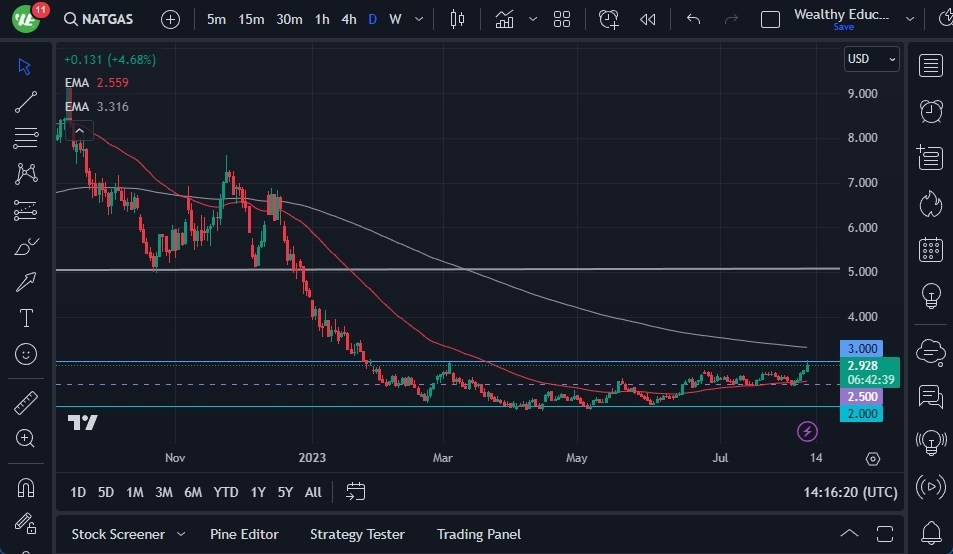Image resolution: width=953 pixels, height=554 pixels.
Task: Toggle lock all drawing tools
Action: click(26, 523)
